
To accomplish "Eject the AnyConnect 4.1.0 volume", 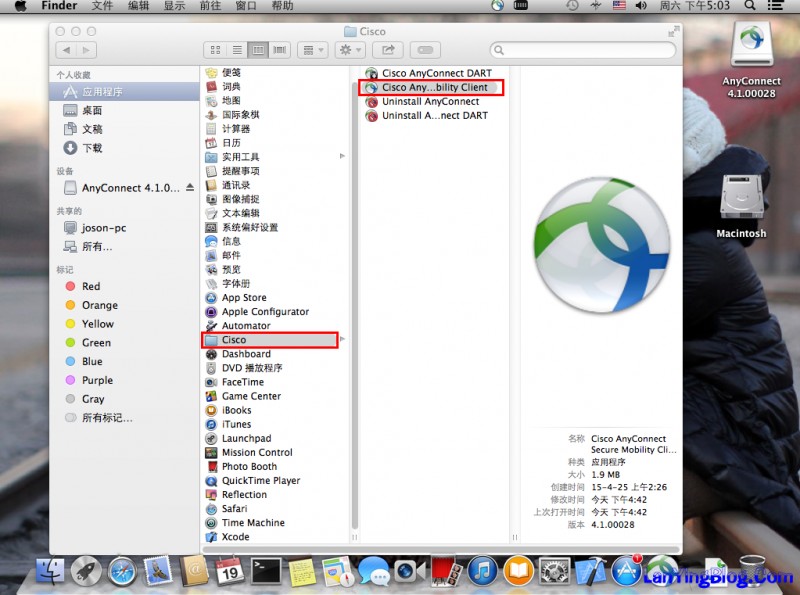I will (x=190, y=187).
